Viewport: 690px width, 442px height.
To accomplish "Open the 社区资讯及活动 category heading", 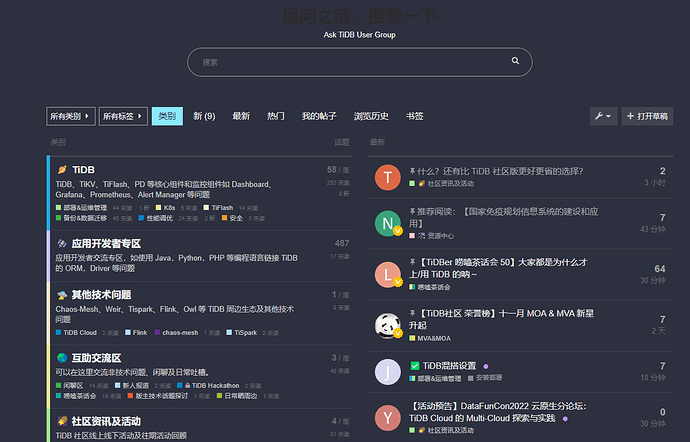I will tap(106, 421).
